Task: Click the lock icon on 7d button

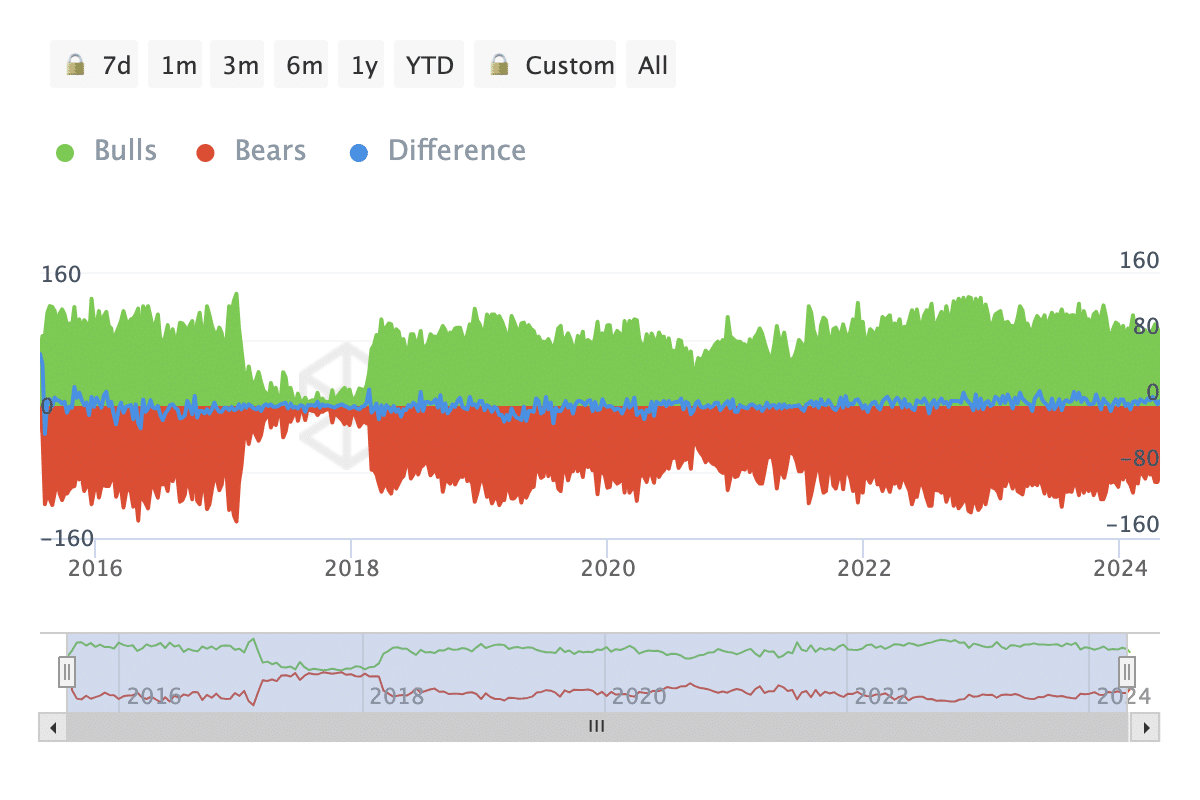Action: [75, 66]
